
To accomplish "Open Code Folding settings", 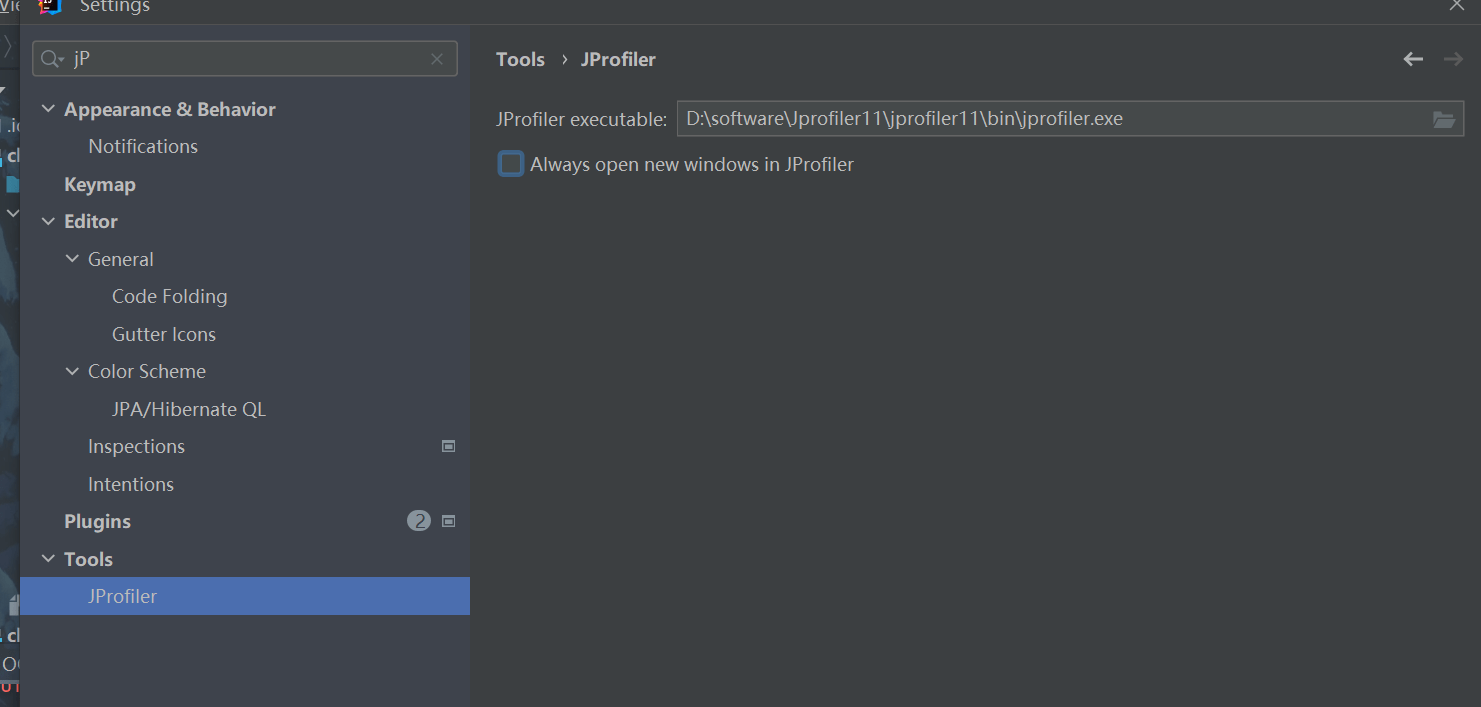I will click(x=169, y=297).
